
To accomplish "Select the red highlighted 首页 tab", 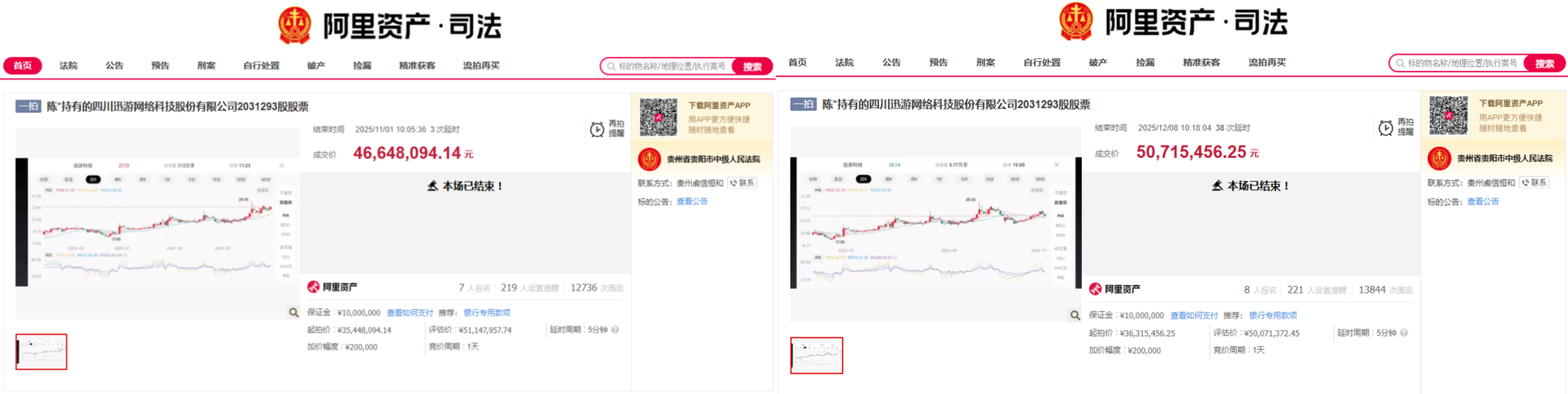I will 23,66.
